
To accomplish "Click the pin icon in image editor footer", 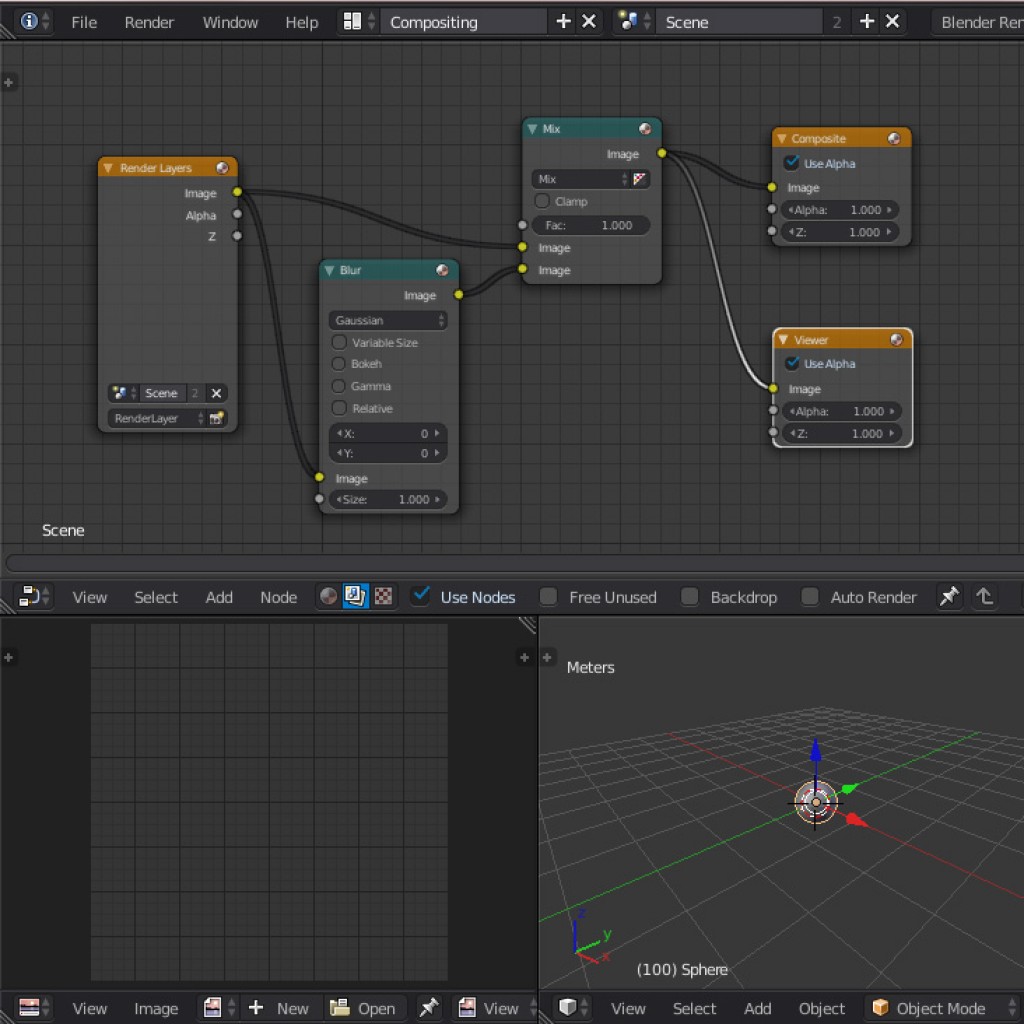I will pyautogui.click(x=429, y=1008).
